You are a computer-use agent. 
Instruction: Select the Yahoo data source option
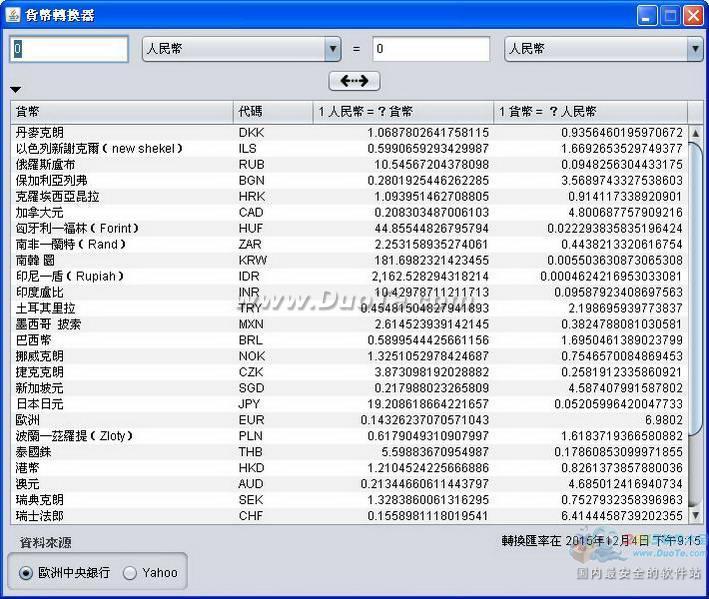pyautogui.click(x=130, y=573)
